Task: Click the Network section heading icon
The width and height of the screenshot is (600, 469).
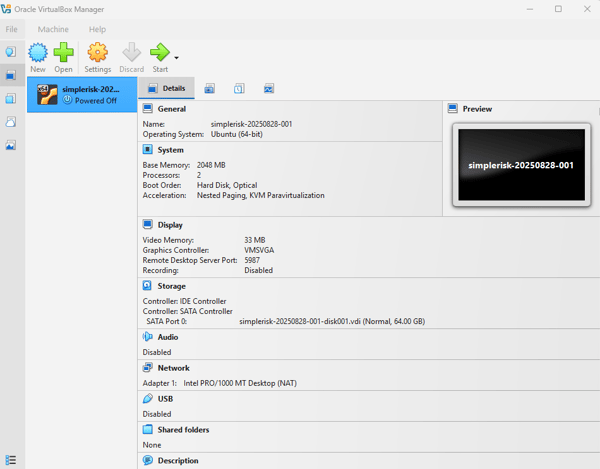Action: [148, 368]
